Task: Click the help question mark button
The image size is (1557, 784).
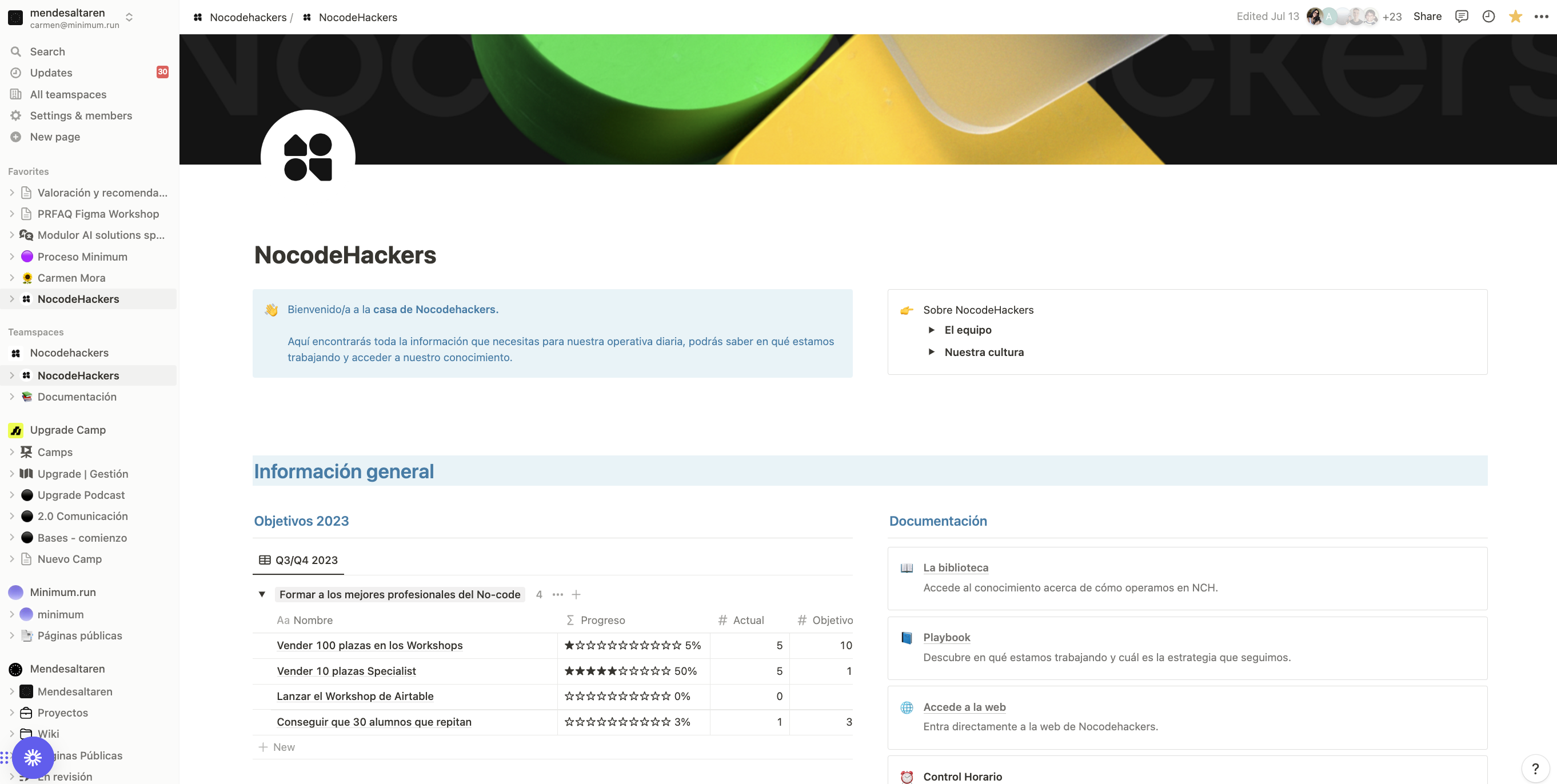Action: pyautogui.click(x=1536, y=770)
